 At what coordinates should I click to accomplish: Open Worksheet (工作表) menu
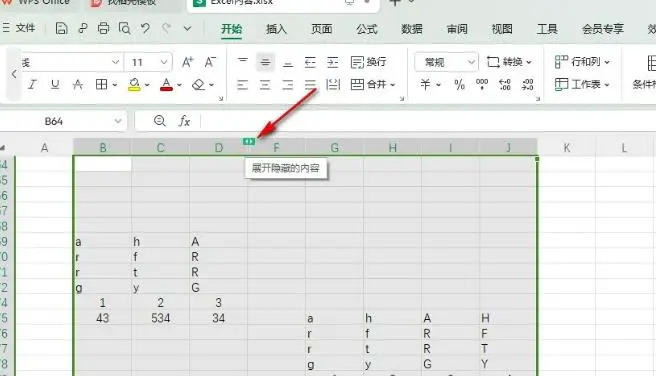pos(582,84)
